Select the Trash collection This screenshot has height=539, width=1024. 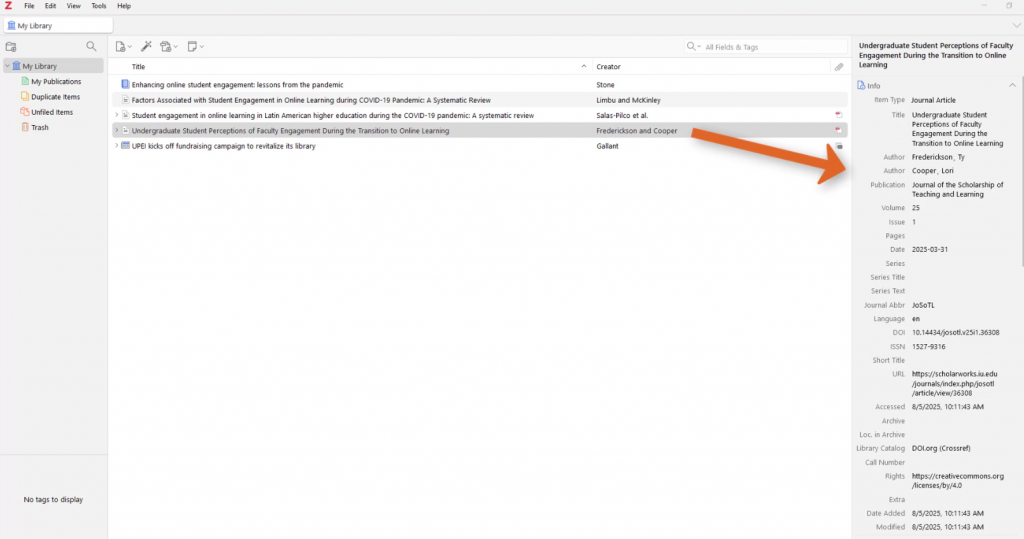pos(39,127)
